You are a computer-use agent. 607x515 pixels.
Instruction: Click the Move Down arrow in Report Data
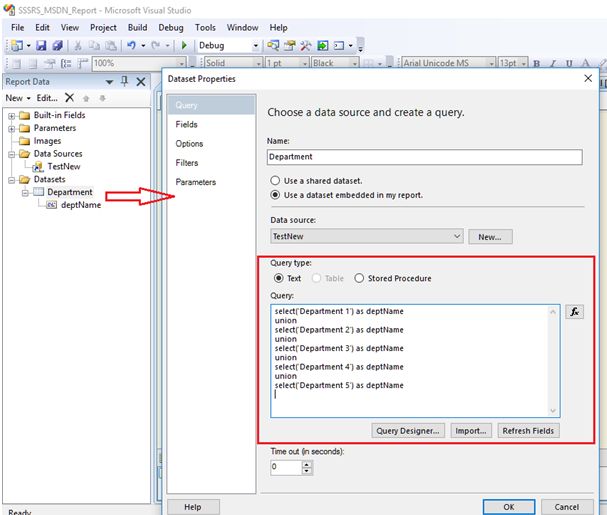pos(102,98)
